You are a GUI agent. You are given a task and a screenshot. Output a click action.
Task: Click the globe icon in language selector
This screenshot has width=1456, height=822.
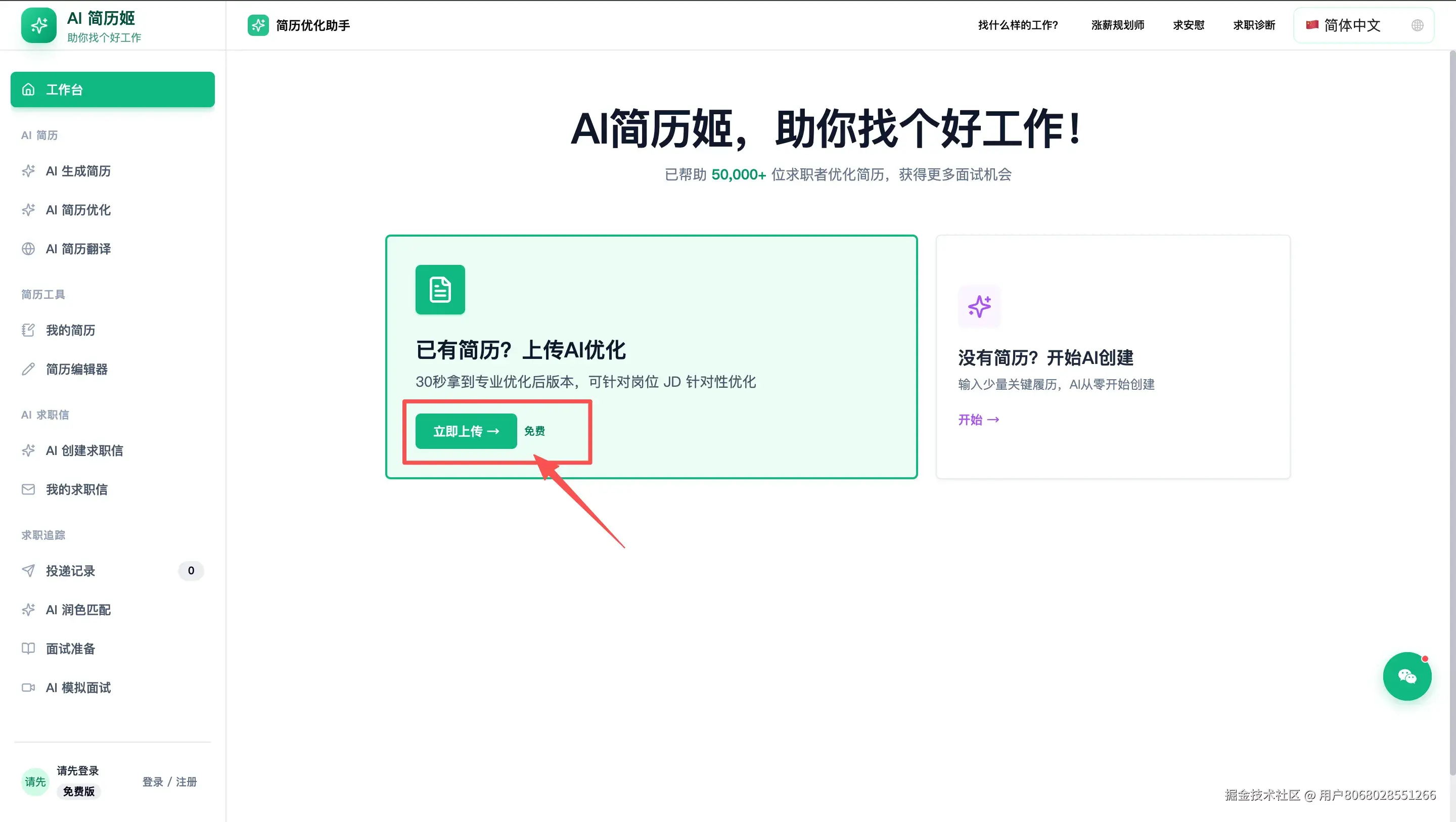[1417, 25]
